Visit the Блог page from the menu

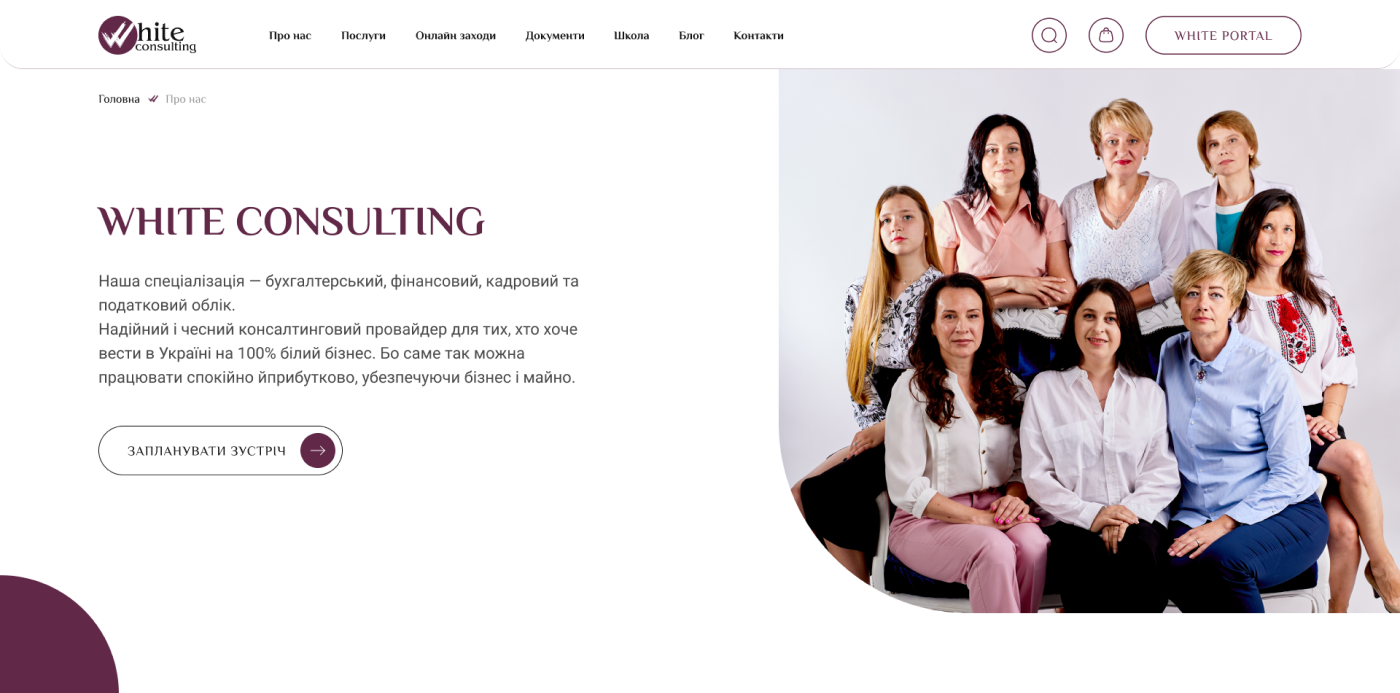pos(691,36)
